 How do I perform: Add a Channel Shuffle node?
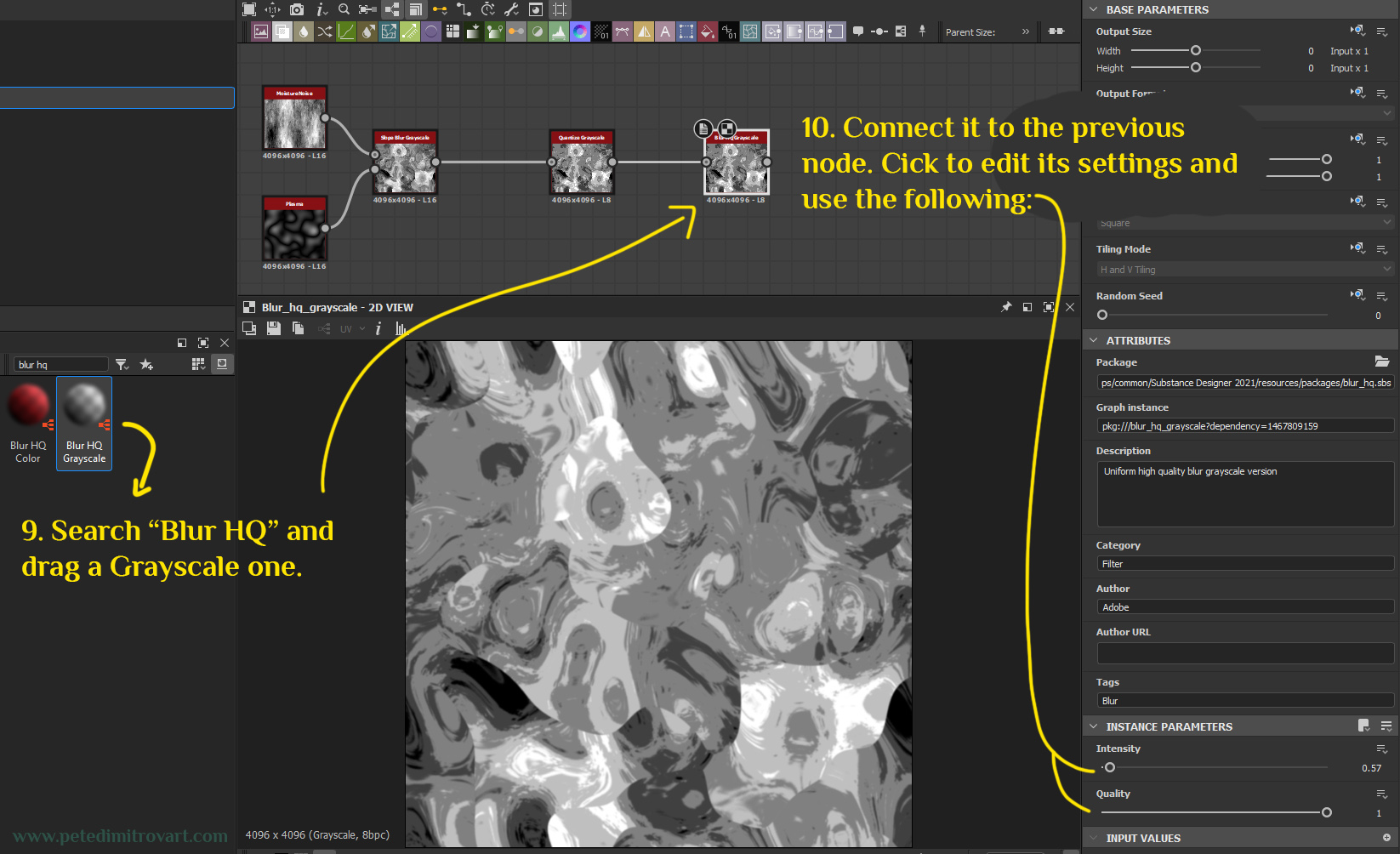pyautogui.click(x=324, y=31)
